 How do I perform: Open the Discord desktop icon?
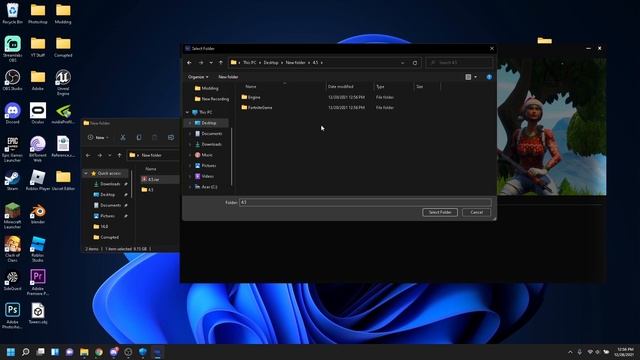pyautogui.click(x=12, y=113)
